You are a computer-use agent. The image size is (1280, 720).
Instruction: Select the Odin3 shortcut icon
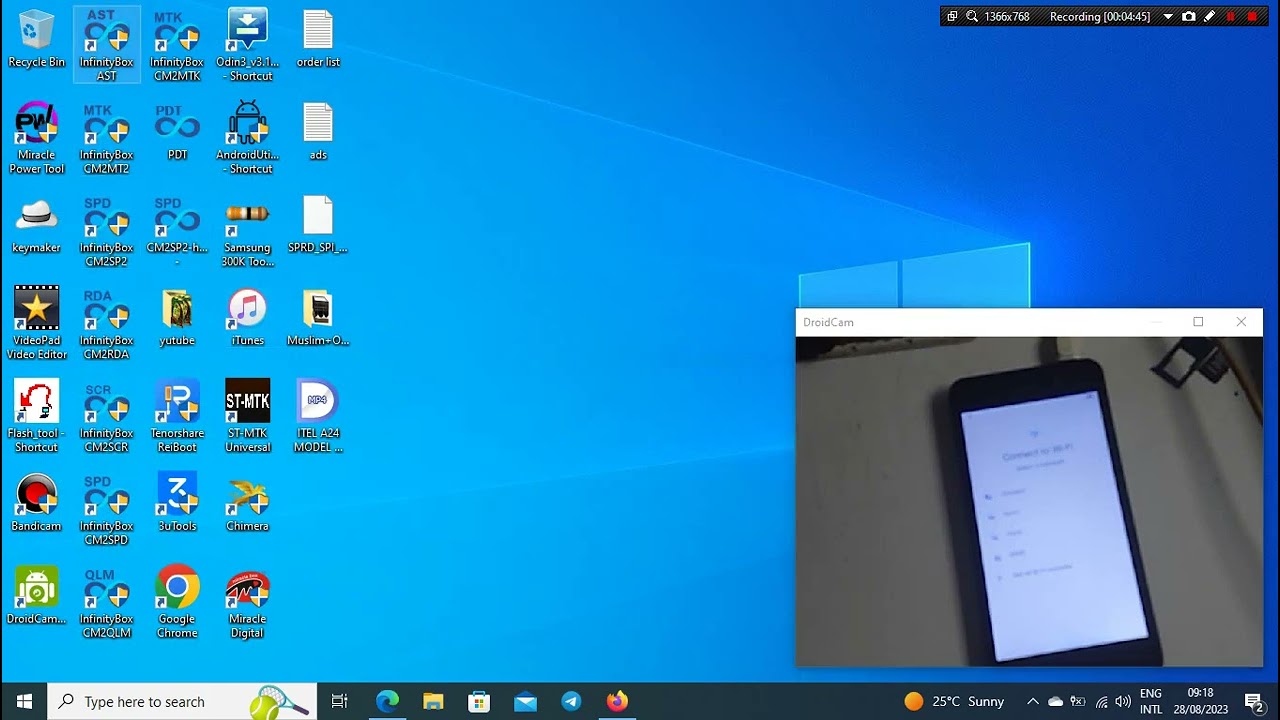(x=247, y=45)
